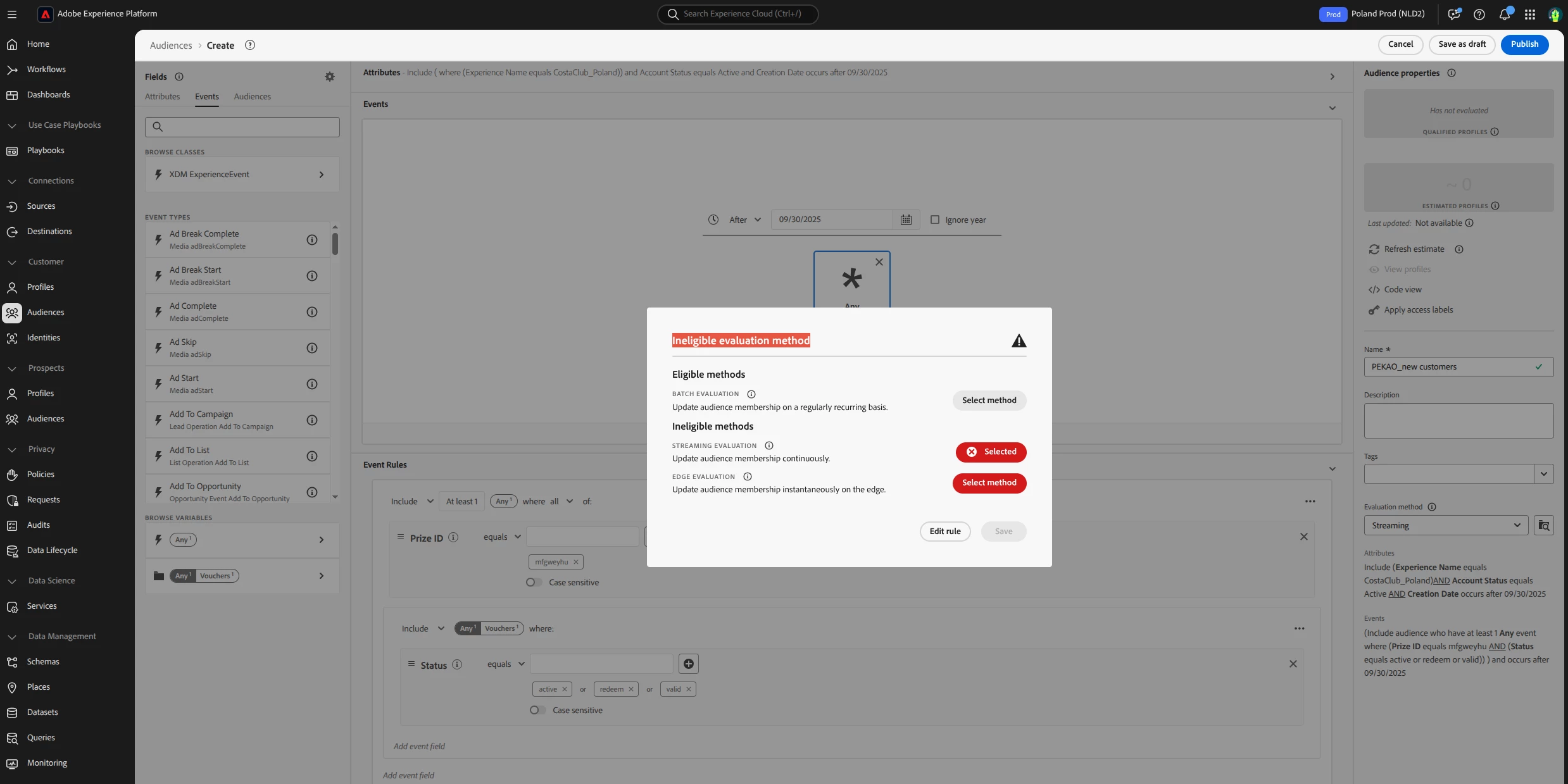Toggle Case sensitive under Prize ID

[533, 582]
